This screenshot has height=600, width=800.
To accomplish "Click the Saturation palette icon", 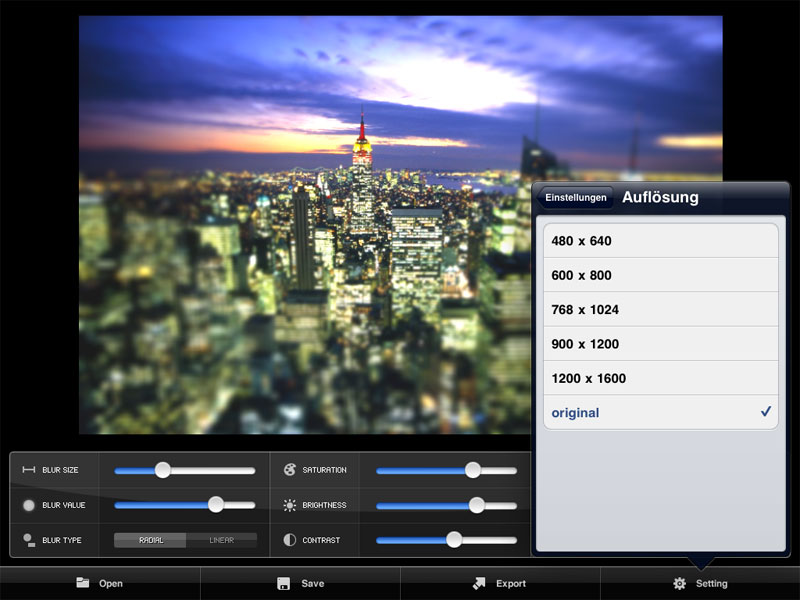I will [x=290, y=470].
